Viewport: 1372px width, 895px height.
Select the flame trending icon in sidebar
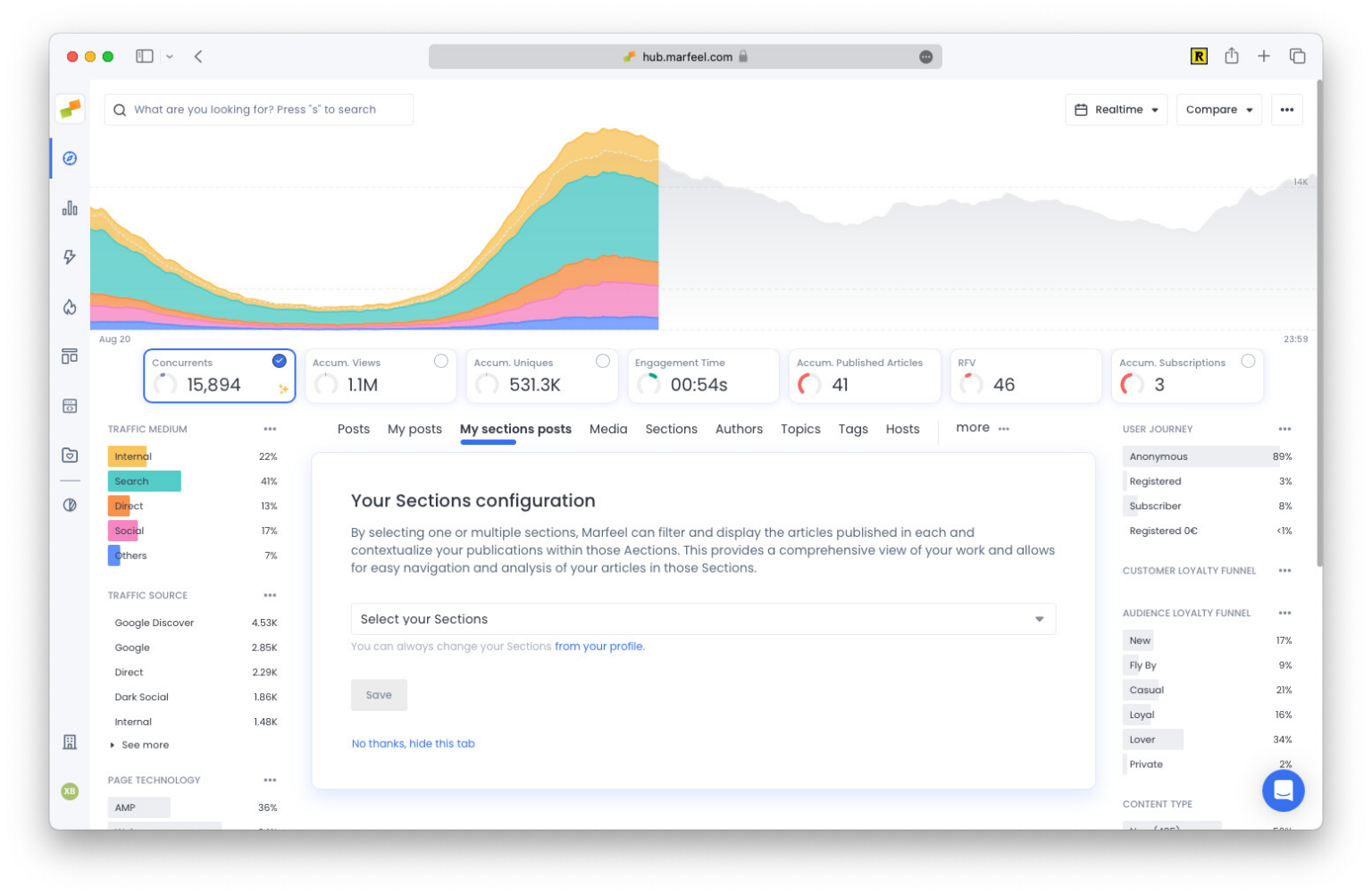pos(69,306)
